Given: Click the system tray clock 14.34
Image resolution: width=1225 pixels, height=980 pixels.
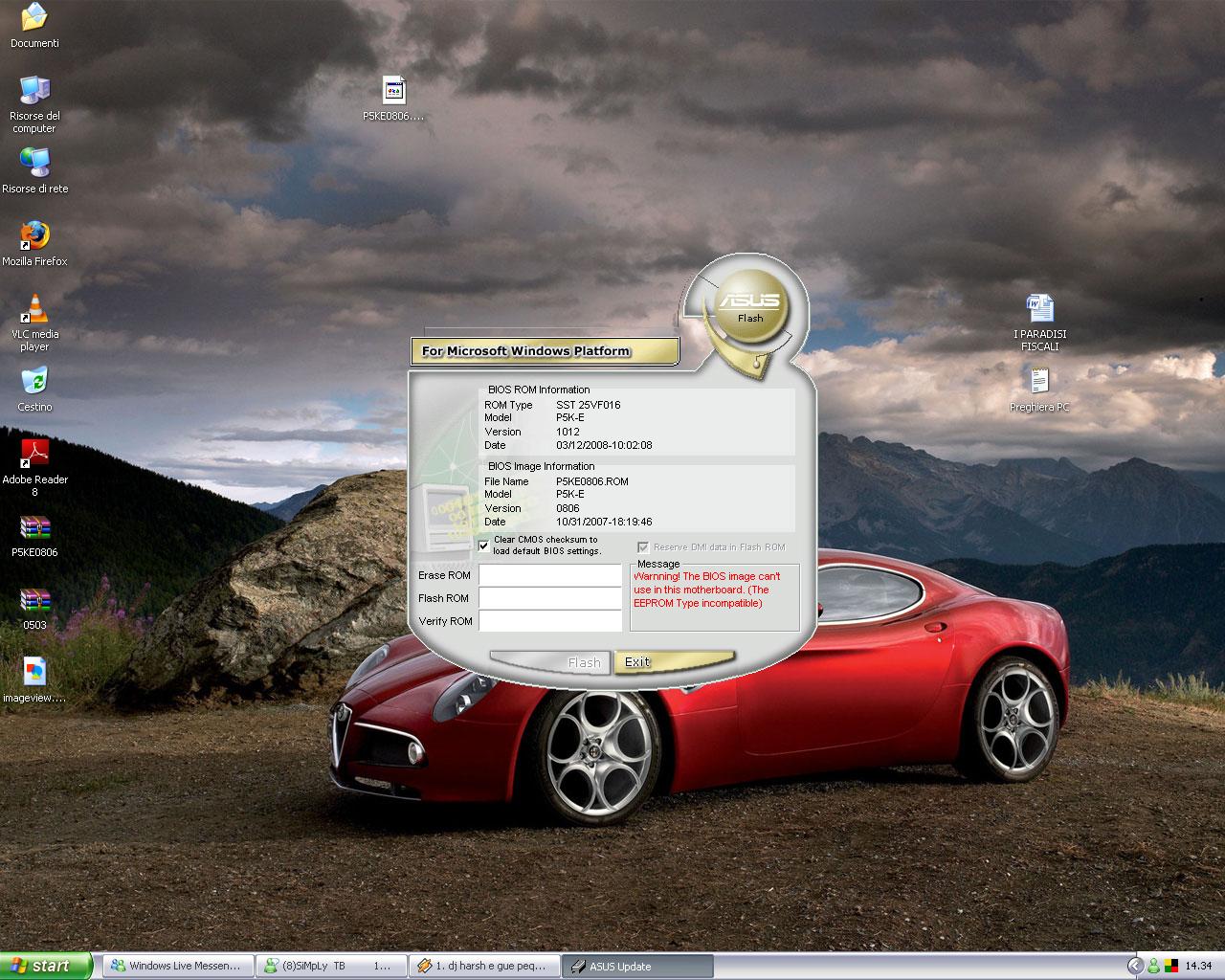Looking at the screenshot, I should [x=1198, y=966].
